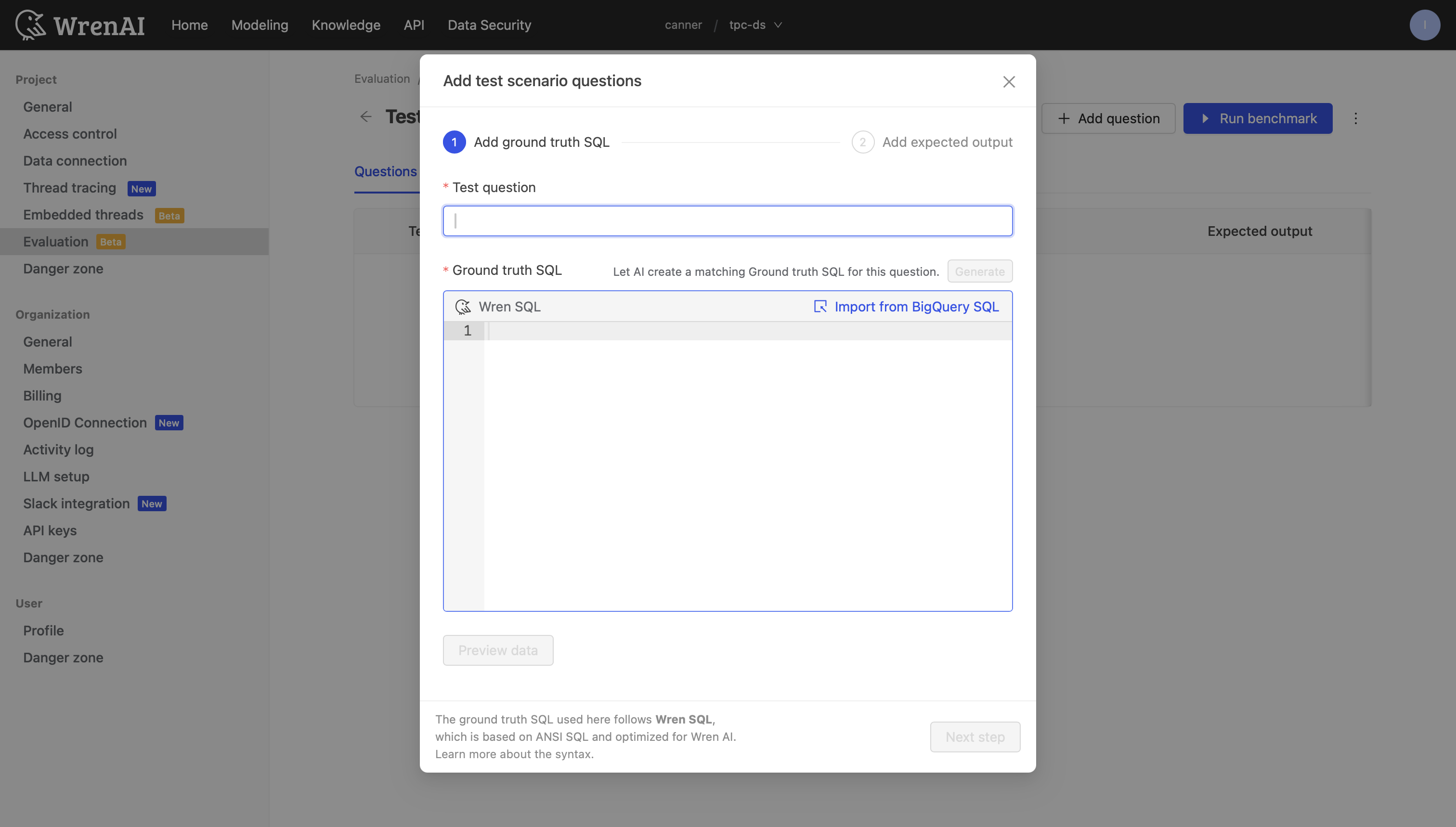Viewport: 1456px width, 827px height.
Task: Click the Generate button for Ground truth SQL
Action: pos(979,271)
